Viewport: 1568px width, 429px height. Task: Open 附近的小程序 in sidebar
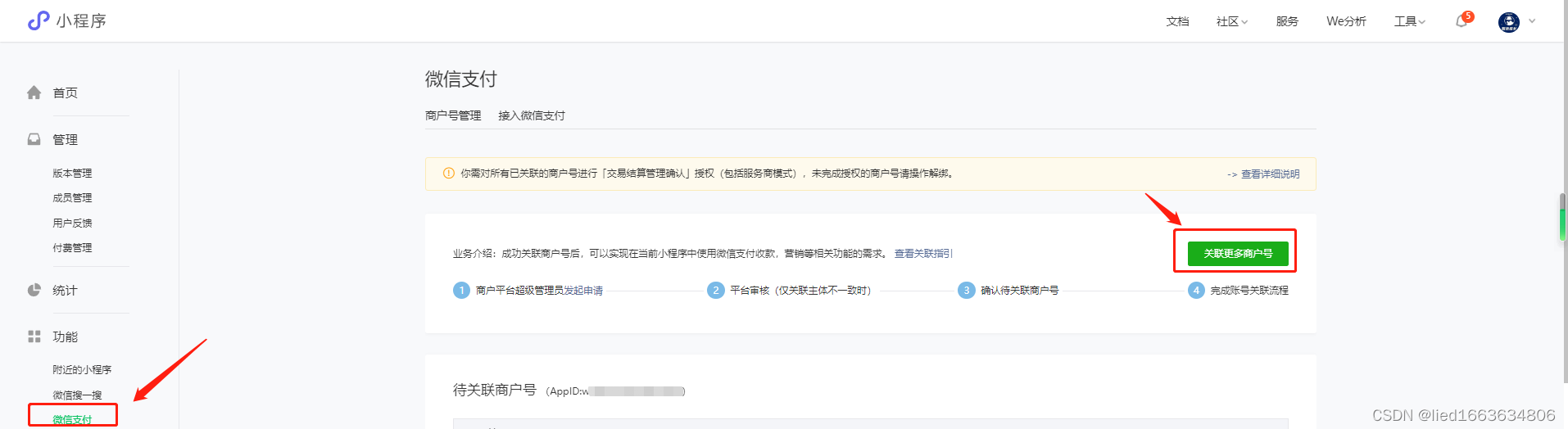(x=82, y=369)
